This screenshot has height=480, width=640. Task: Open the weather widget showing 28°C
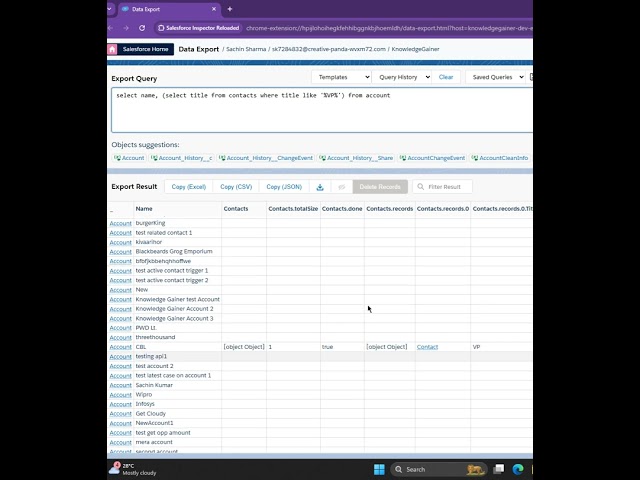coord(133,469)
